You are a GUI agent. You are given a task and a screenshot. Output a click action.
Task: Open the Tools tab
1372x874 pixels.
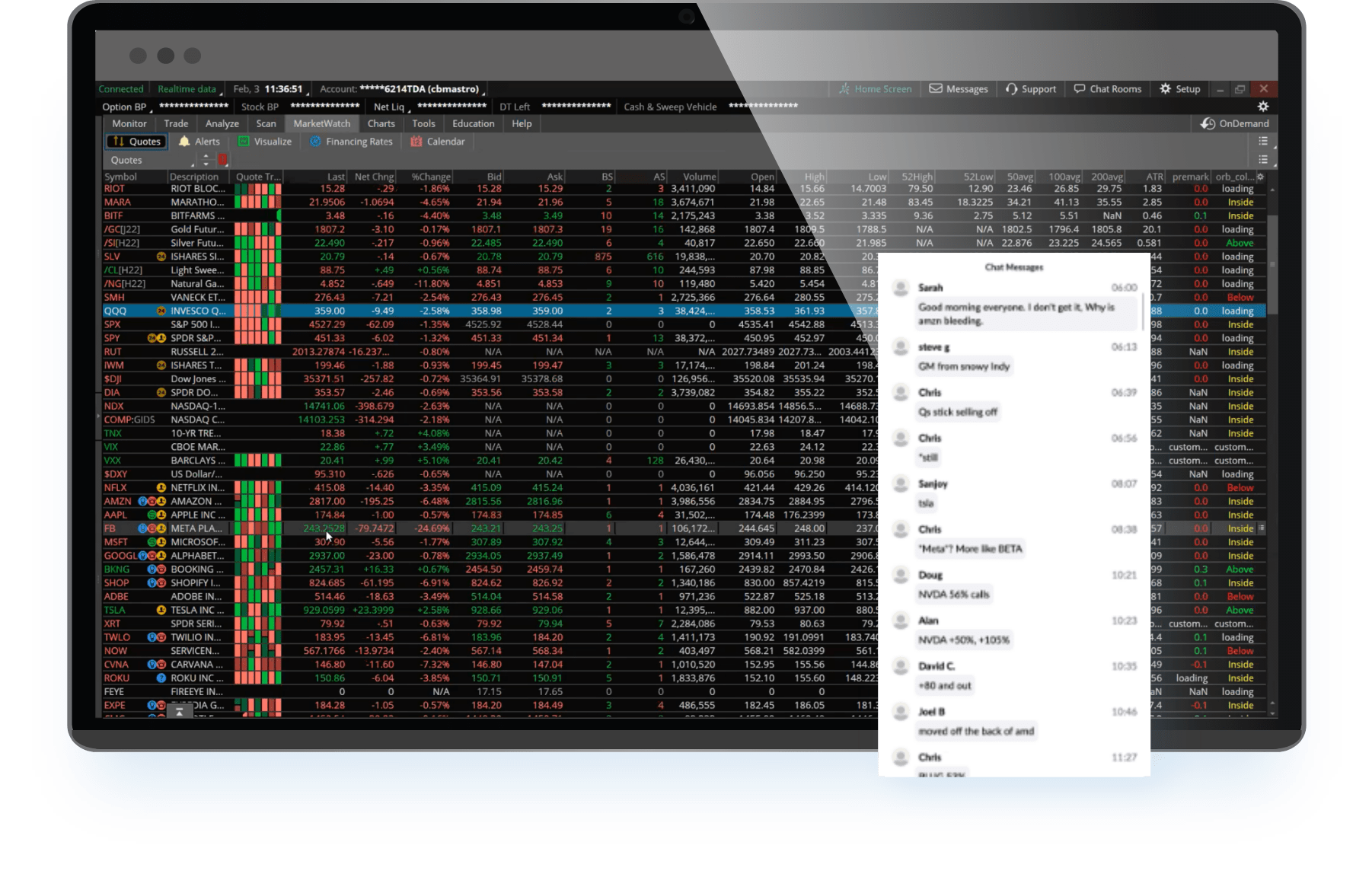coord(424,123)
